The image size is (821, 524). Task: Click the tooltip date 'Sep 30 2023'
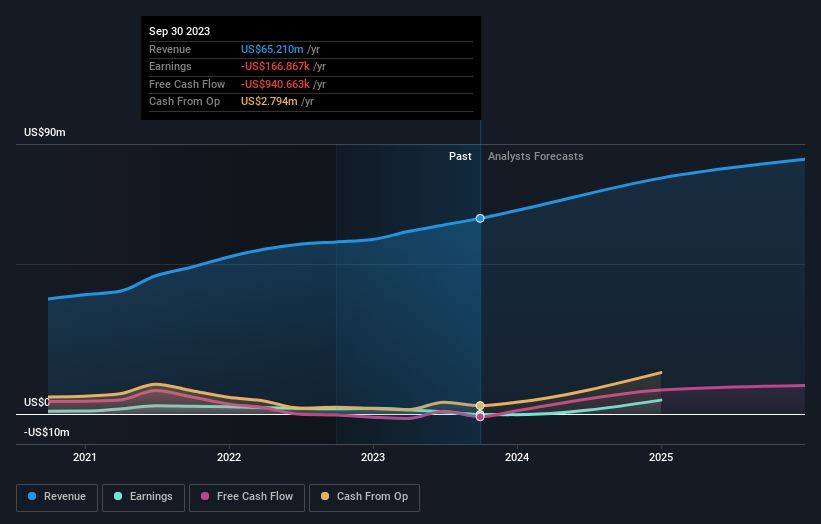click(x=180, y=31)
